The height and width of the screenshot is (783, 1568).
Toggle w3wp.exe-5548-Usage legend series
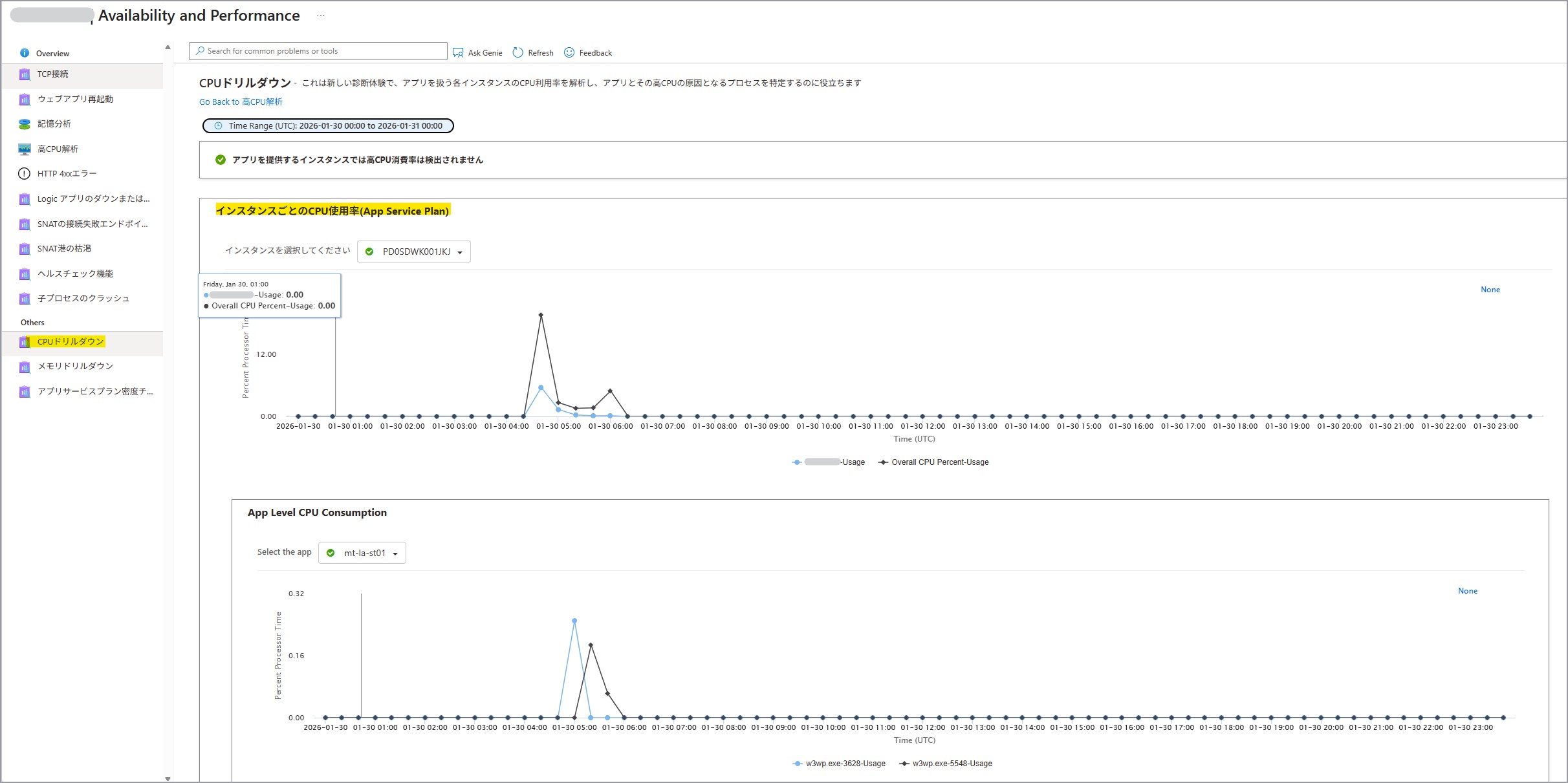pos(952,764)
